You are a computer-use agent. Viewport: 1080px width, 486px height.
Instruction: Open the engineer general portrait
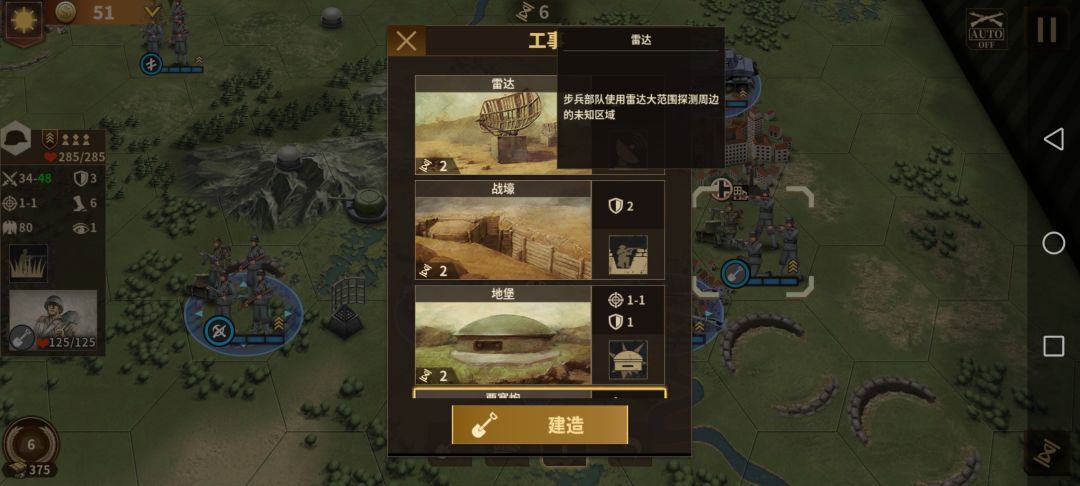tap(53, 319)
